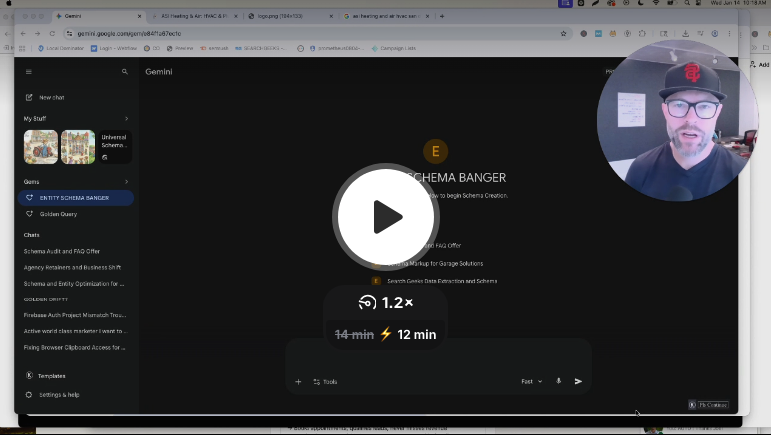Screen dimensions: 771x435
Task: Open site information icon in address bar
Action: (x=69, y=33)
